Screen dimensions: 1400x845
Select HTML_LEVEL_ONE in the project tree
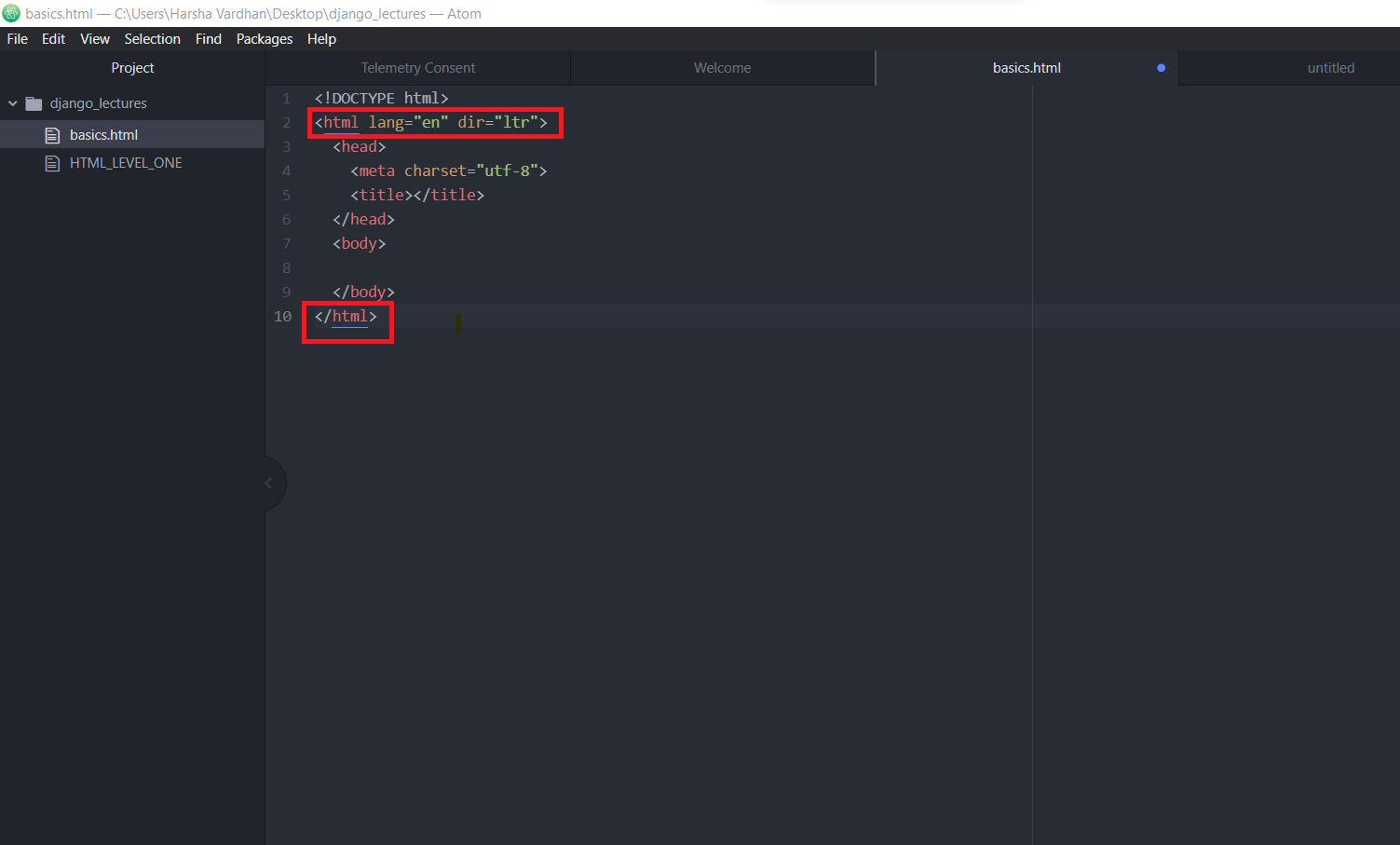pyautogui.click(x=126, y=163)
